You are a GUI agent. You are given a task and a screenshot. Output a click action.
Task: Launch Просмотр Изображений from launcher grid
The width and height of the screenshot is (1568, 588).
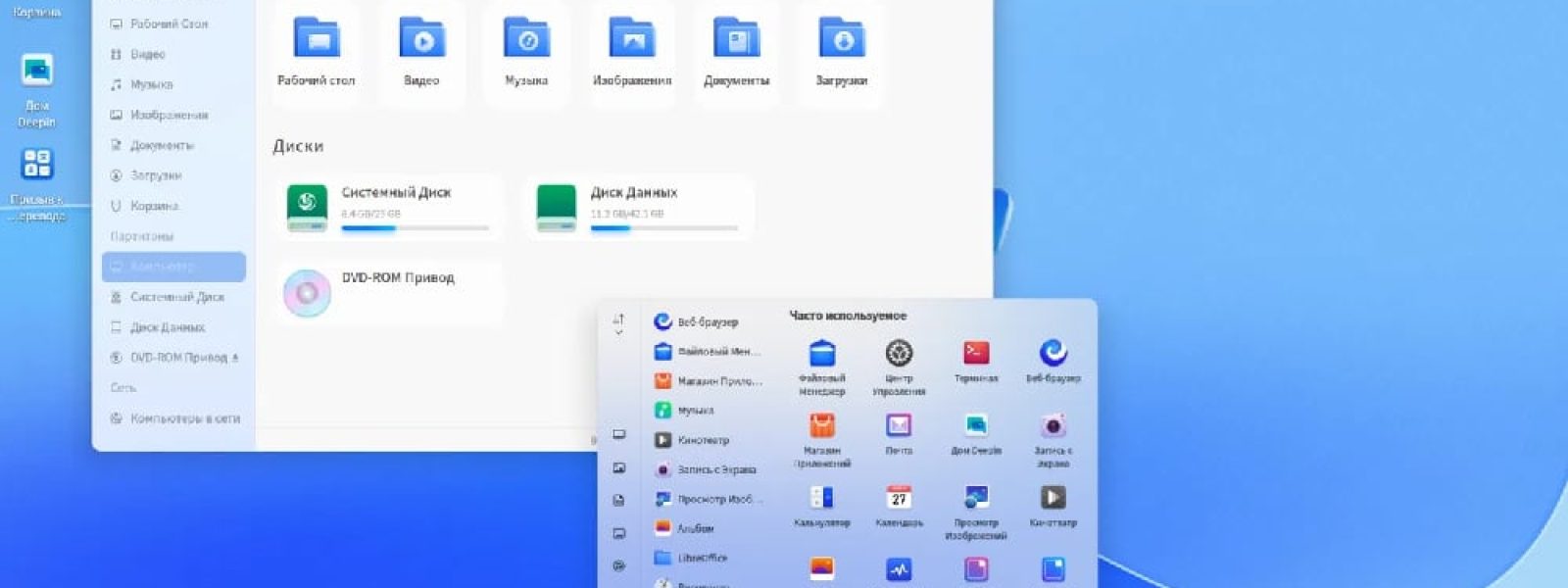tap(976, 512)
